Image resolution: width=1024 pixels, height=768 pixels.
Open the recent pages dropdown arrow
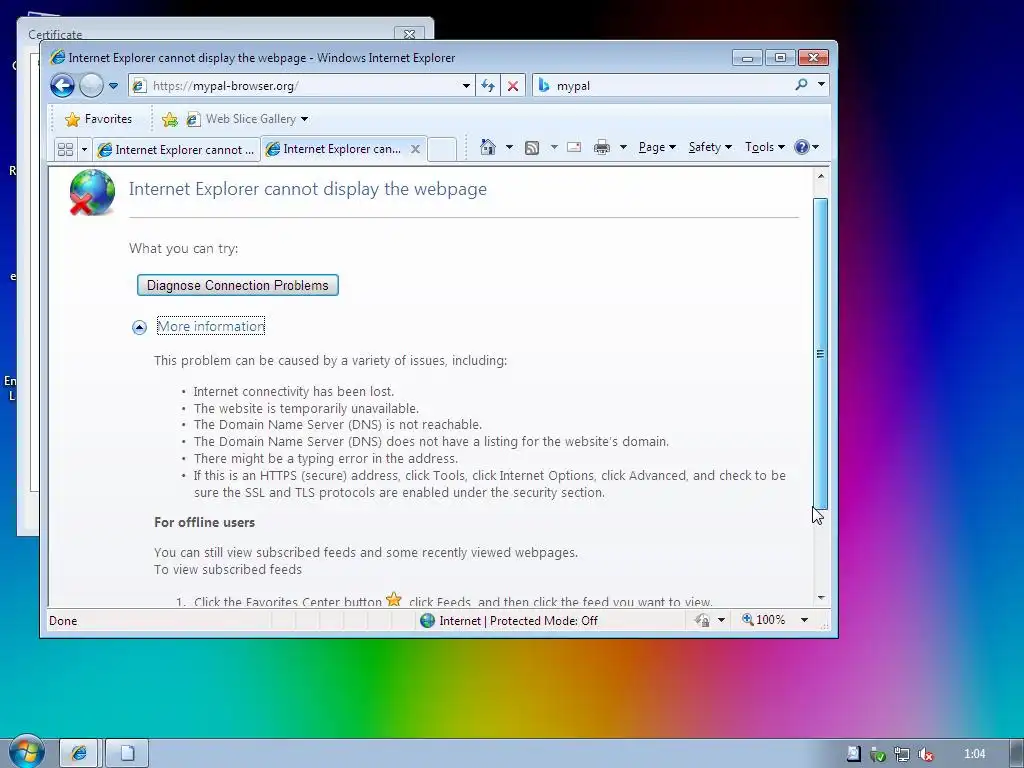point(114,86)
